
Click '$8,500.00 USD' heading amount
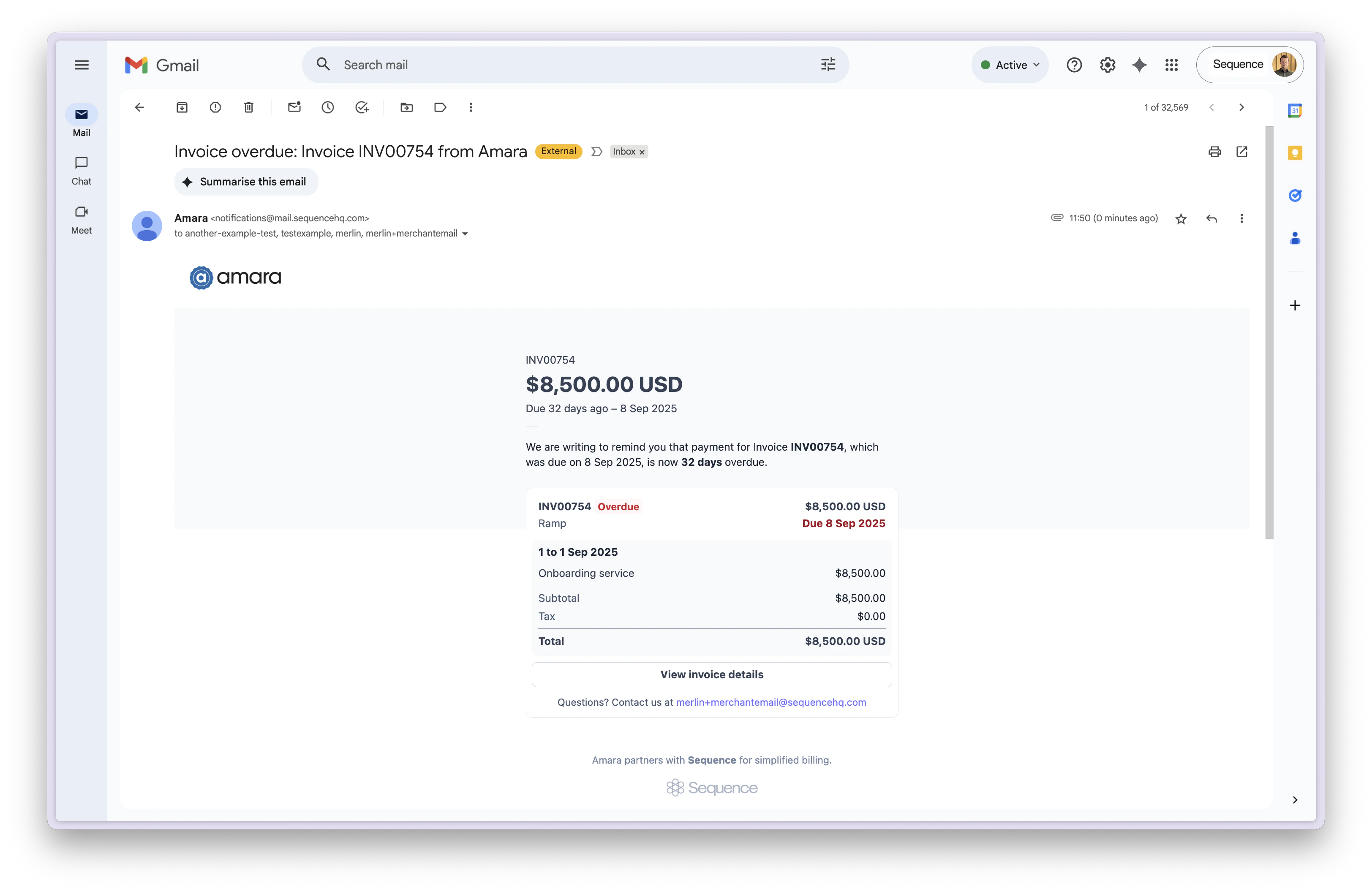click(604, 384)
